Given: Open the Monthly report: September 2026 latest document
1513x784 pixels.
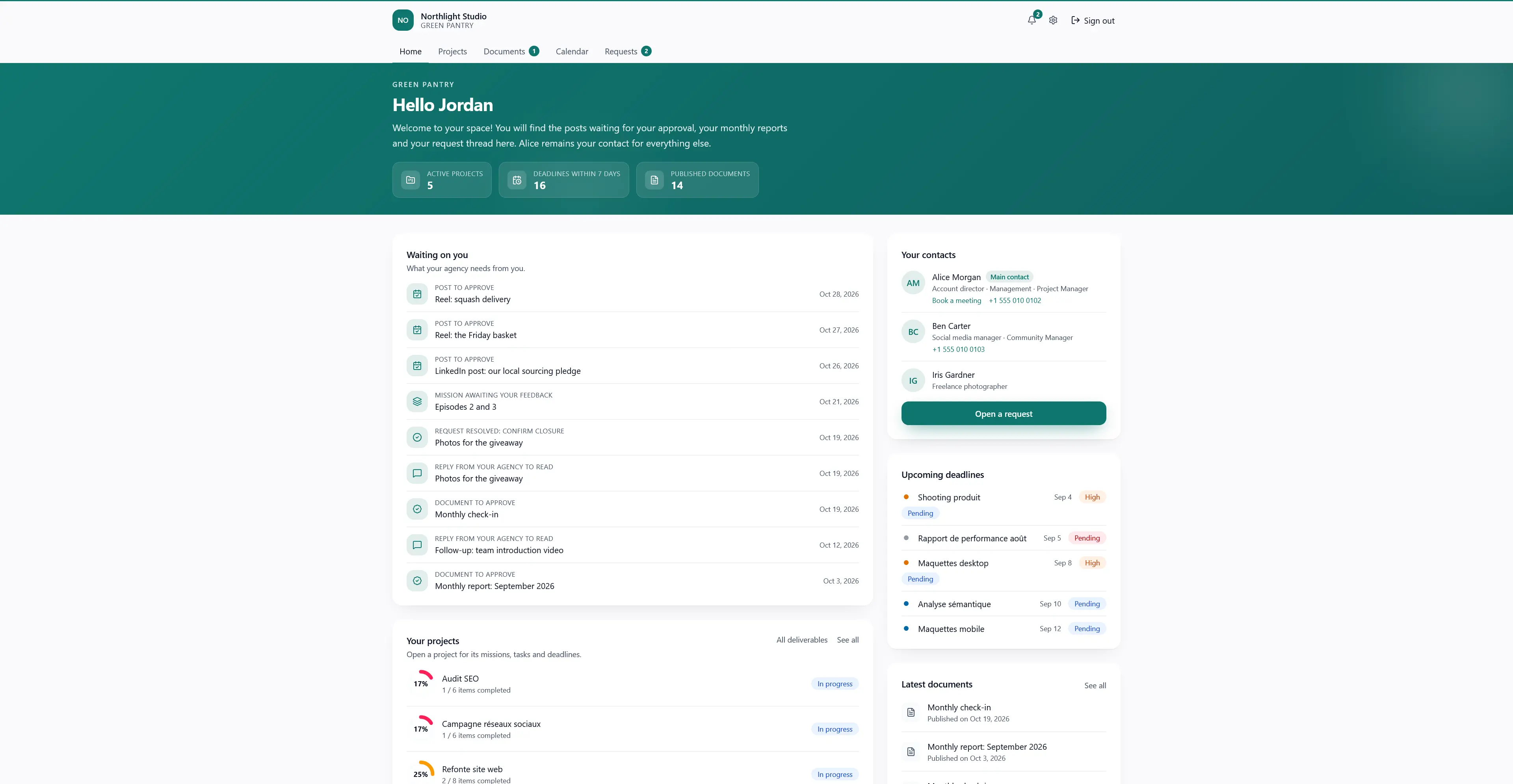Looking at the screenshot, I should pyautogui.click(x=1004, y=752).
